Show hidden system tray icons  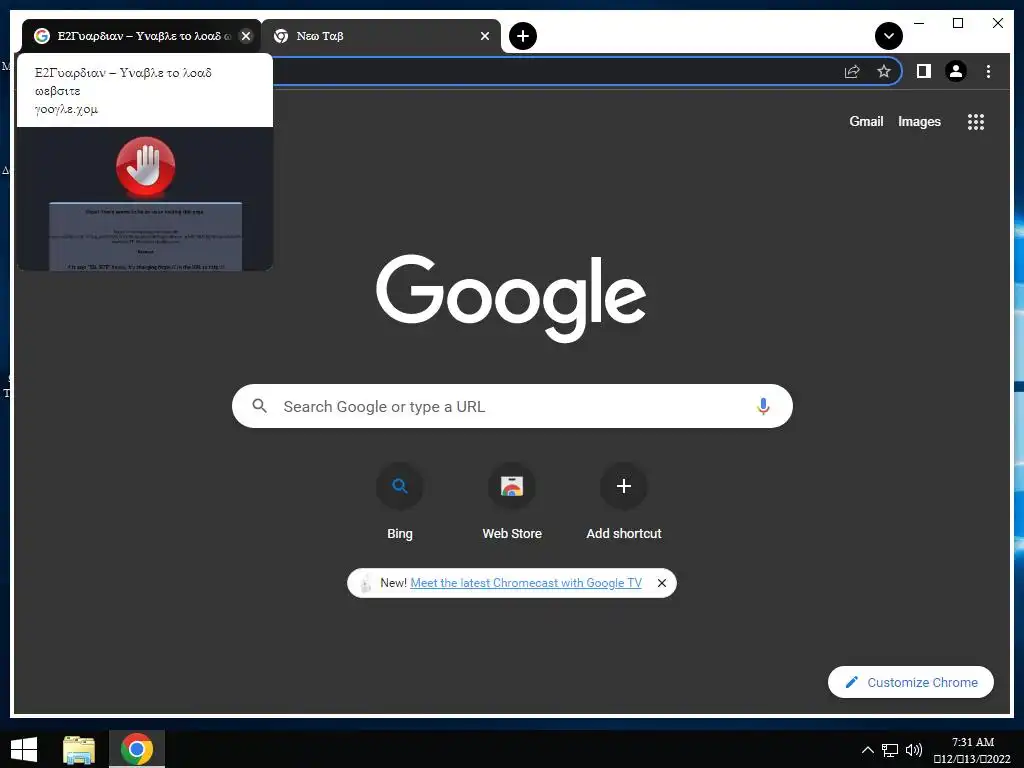click(867, 750)
